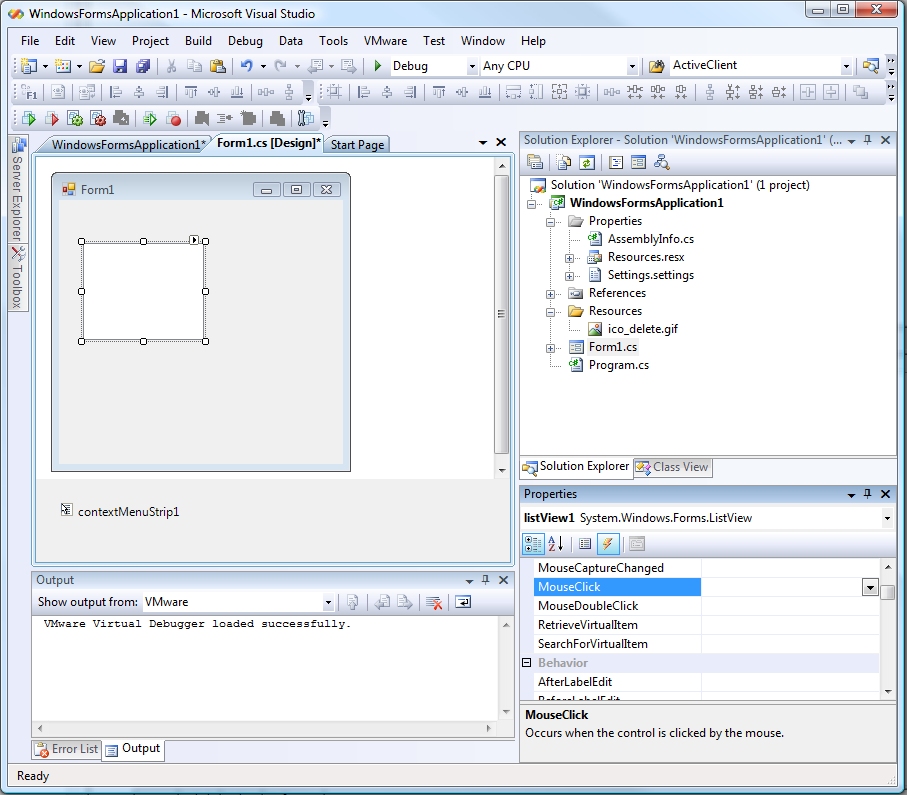Select Program.cs in Solution Explorer

[618, 365]
